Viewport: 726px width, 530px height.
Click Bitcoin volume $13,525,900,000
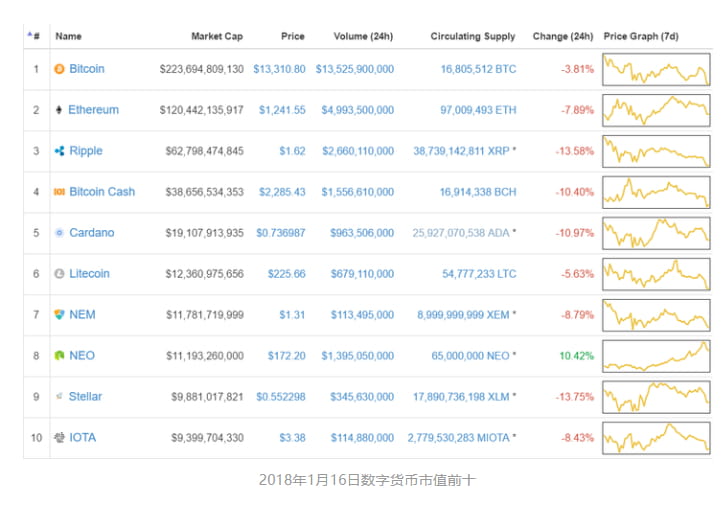click(355, 69)
